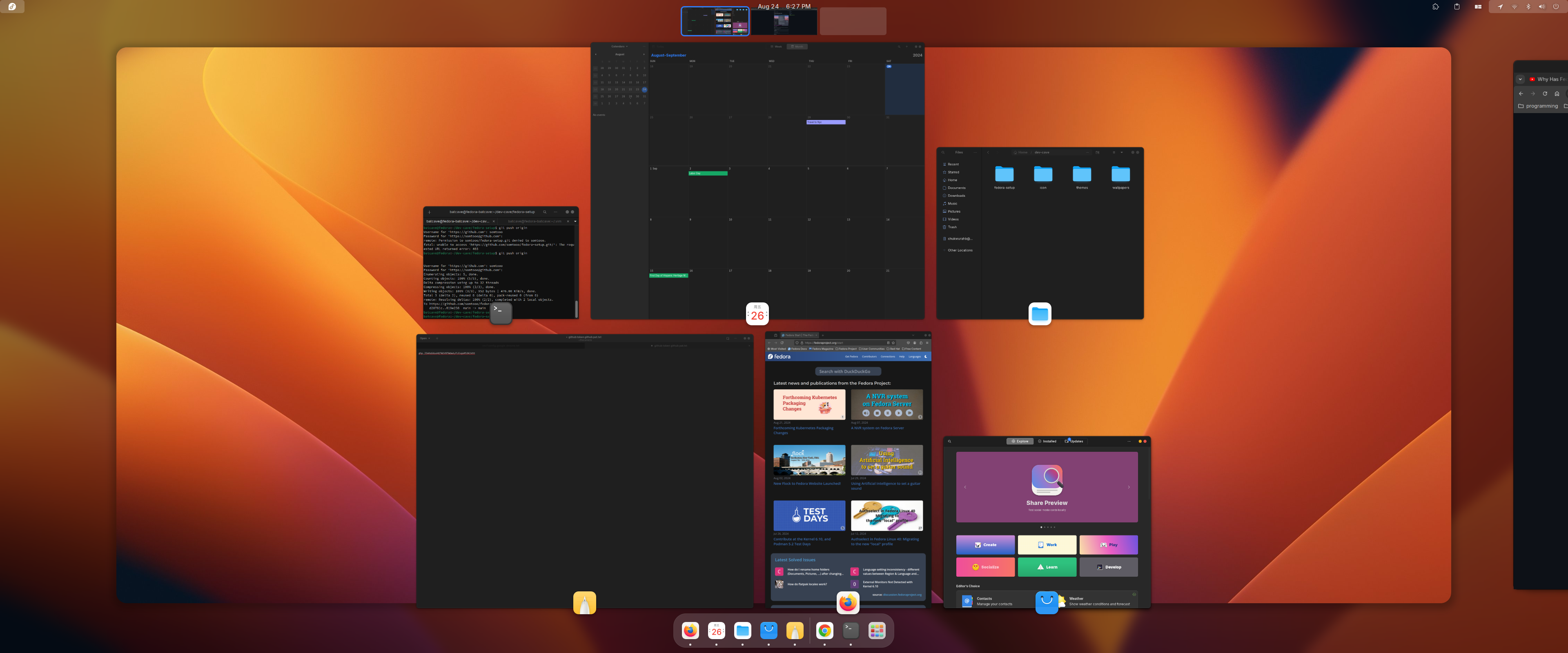Launch Software store from the dock
The image size is (1568, 653).
[x=769, y=631]
